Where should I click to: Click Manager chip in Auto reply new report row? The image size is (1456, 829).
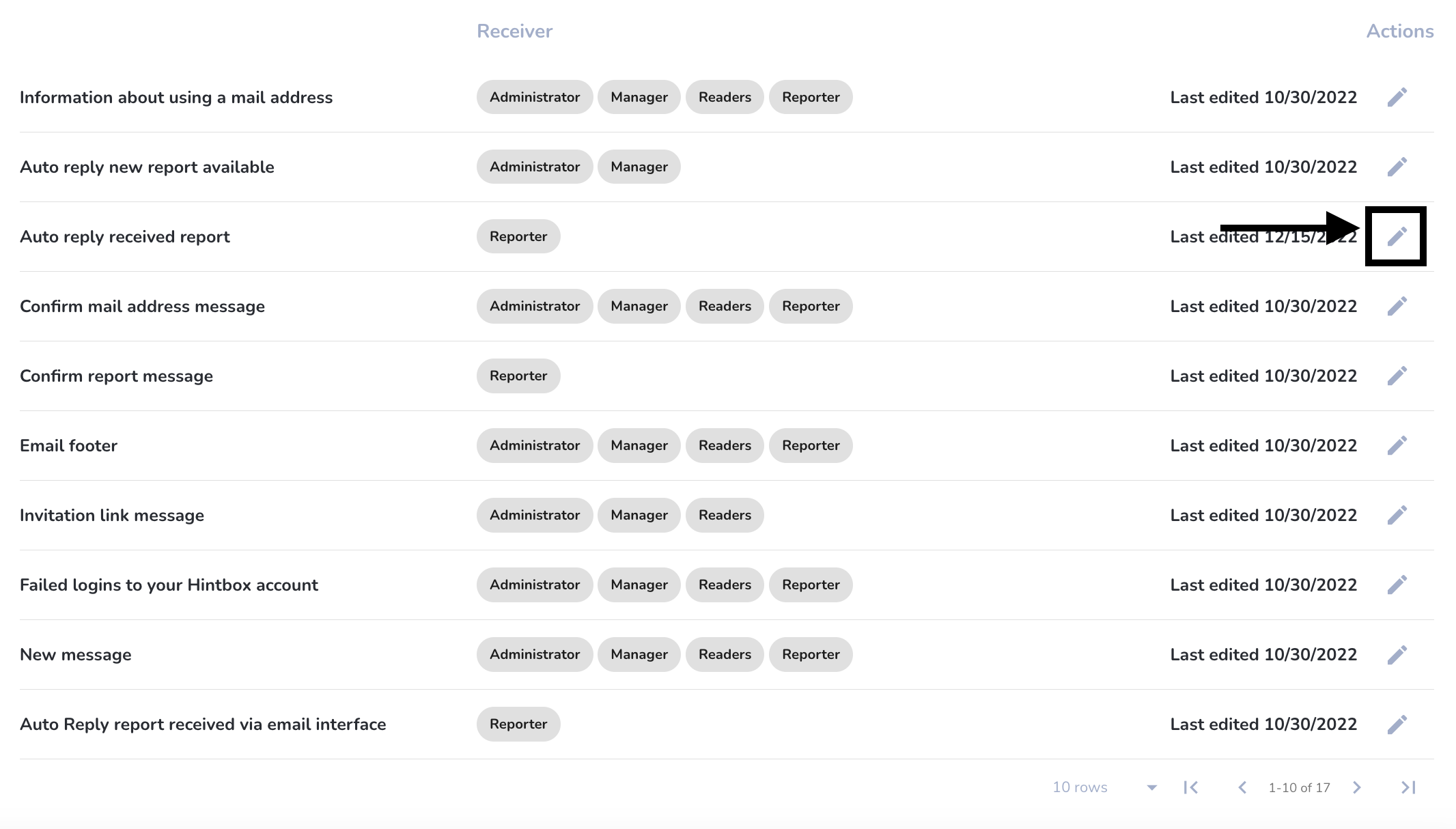(639, 167)
